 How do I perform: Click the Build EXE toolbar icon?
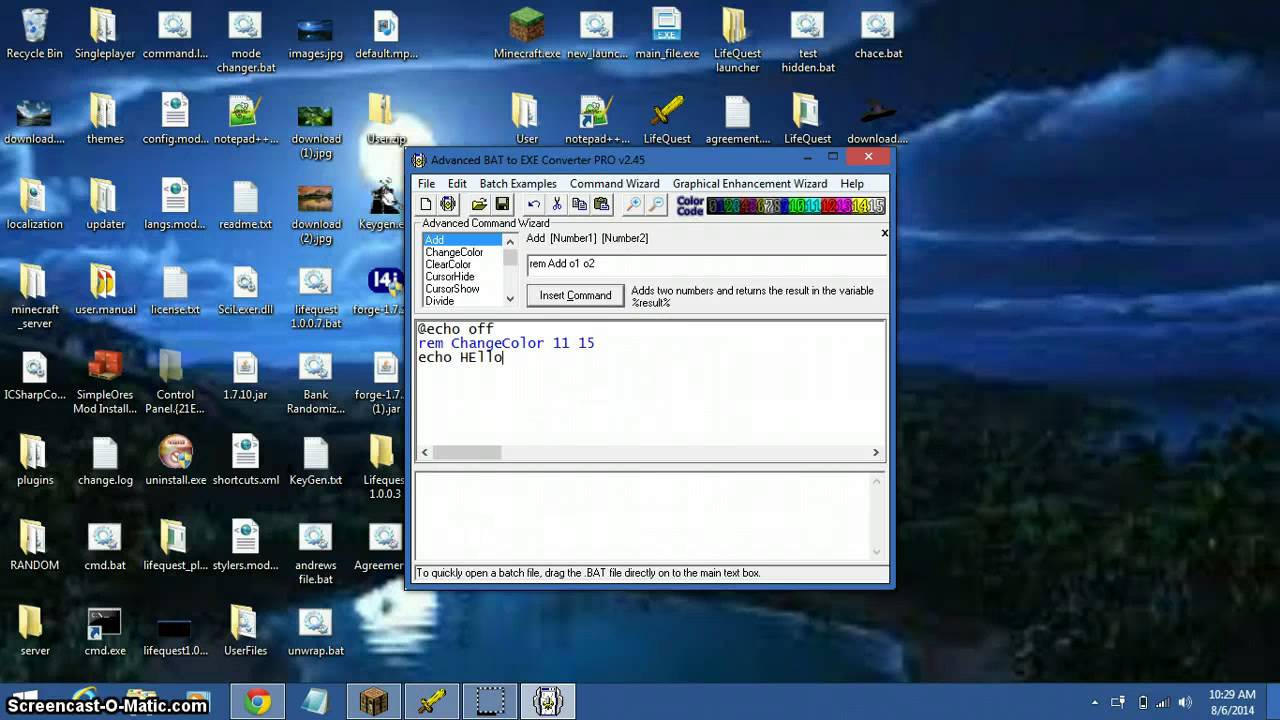[448, 205]
